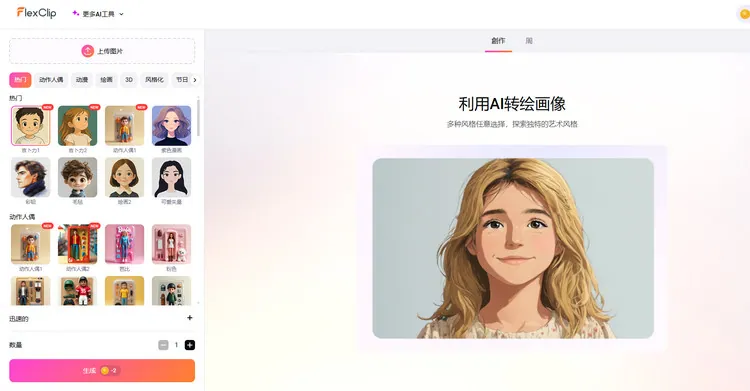The width and height of the screenshot is (750, 391).
Task: Select the 热门 category chip
Action: tap(20, 80)
